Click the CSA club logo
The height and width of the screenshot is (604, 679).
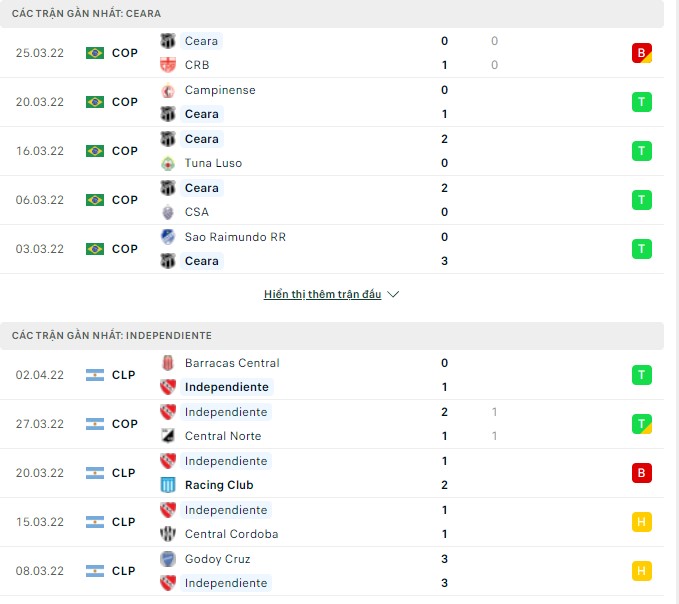168,212
